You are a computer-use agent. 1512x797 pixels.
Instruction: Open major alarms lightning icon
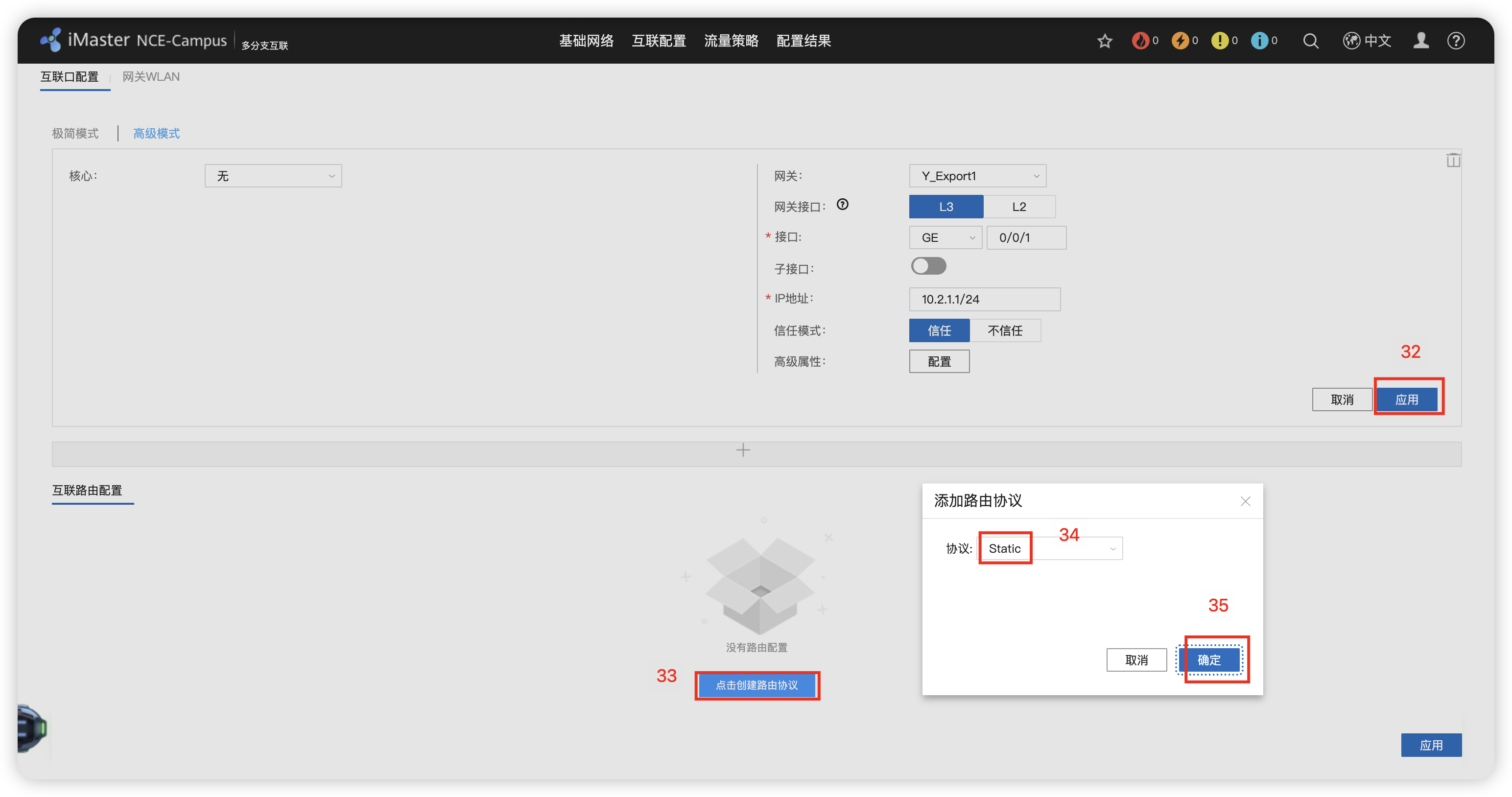[x=1180, y=41]
